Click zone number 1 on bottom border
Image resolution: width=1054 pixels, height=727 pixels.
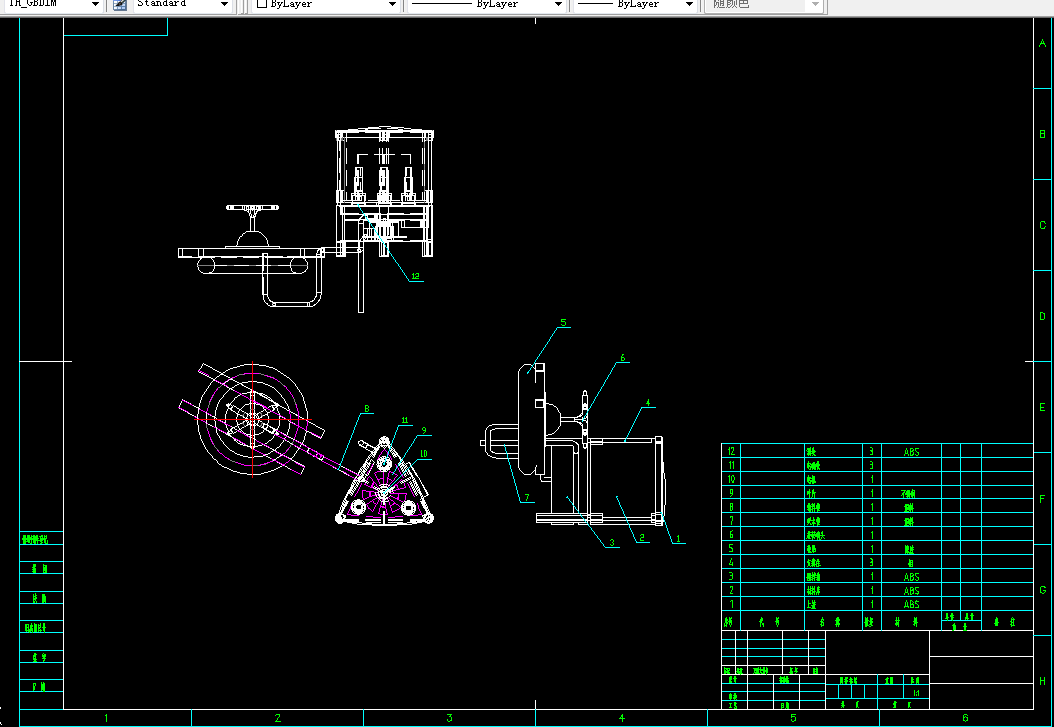click(106, 718)
